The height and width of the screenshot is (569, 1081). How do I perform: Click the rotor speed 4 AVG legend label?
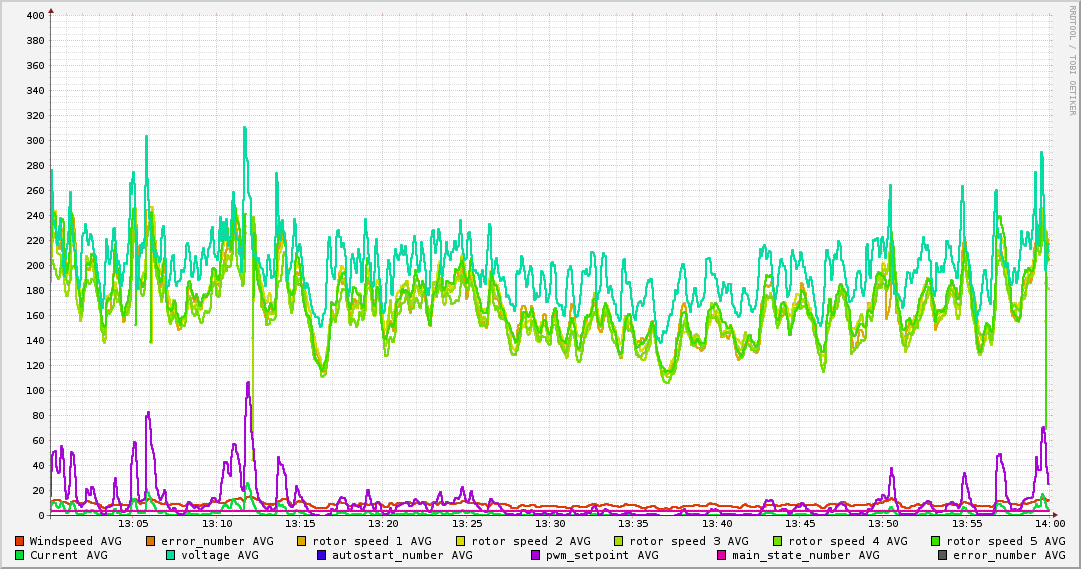tap(847, 541)
